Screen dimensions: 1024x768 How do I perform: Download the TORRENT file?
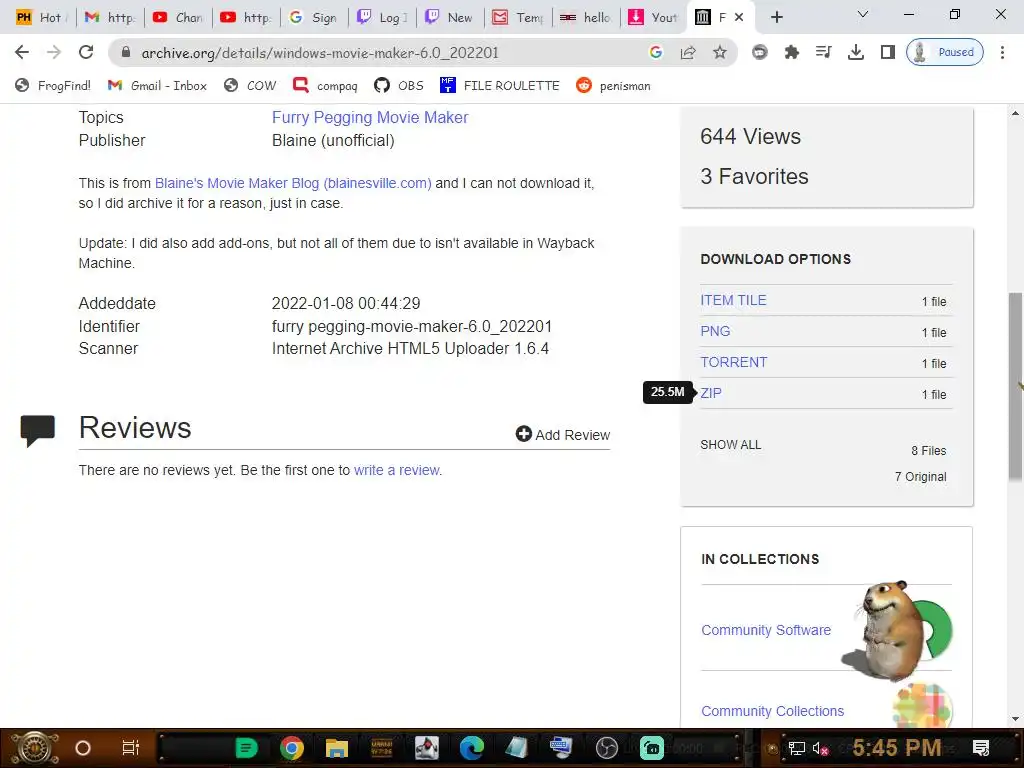click(733, 362)
